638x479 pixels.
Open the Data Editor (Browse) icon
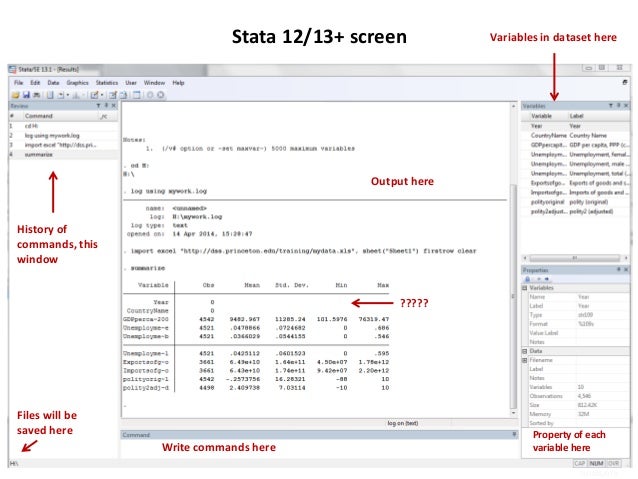tap(123, 95)
